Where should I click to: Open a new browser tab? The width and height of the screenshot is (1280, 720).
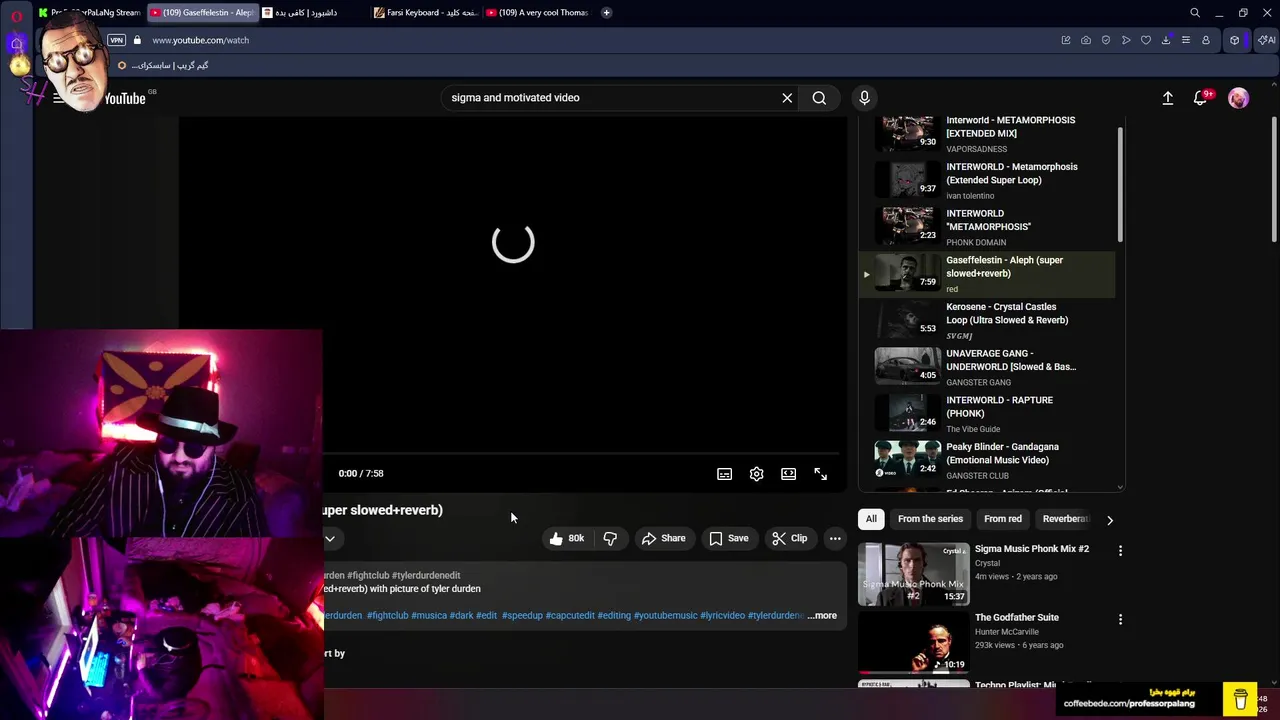click(x=606, y=13)
